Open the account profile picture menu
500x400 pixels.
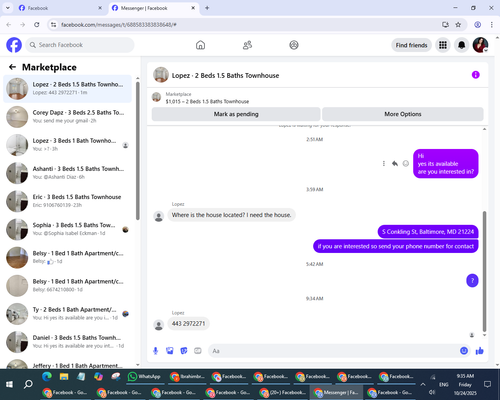(x=480, y=45)
